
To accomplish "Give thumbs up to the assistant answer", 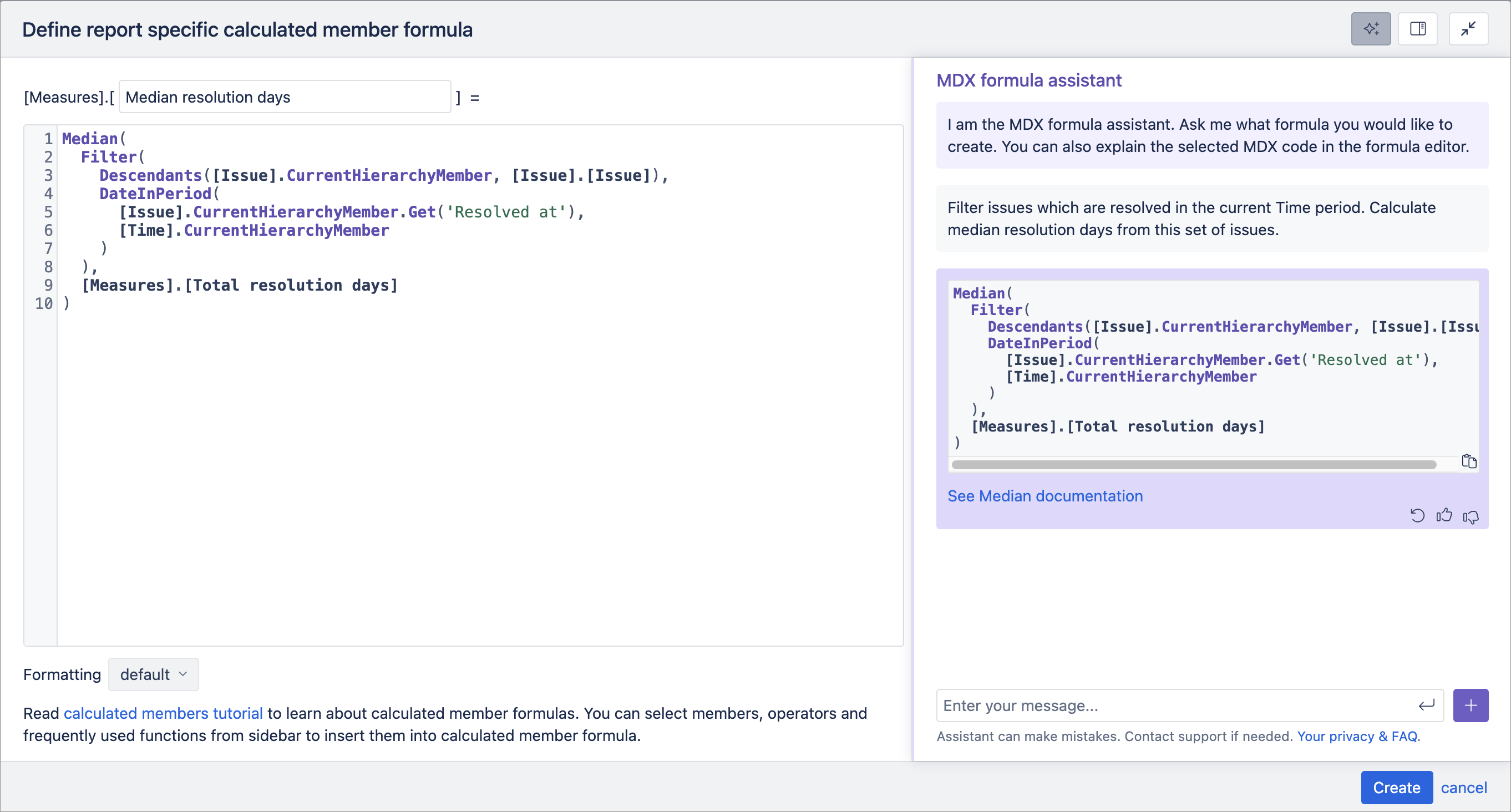I will [x=1444, y=516].
